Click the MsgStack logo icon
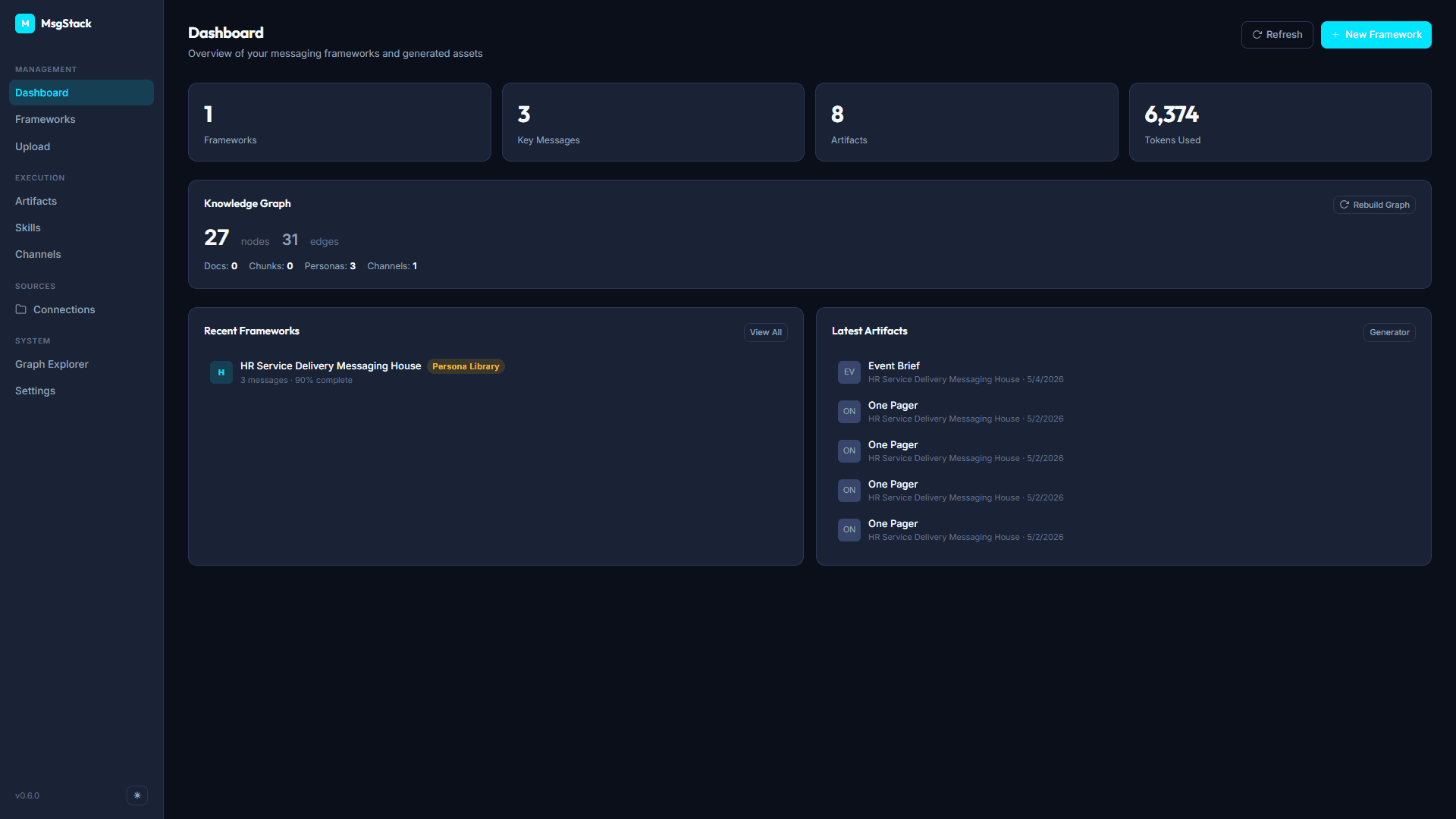Viewport: 1456px width, 819px height. pyautogui.click(x=25, y=24)
